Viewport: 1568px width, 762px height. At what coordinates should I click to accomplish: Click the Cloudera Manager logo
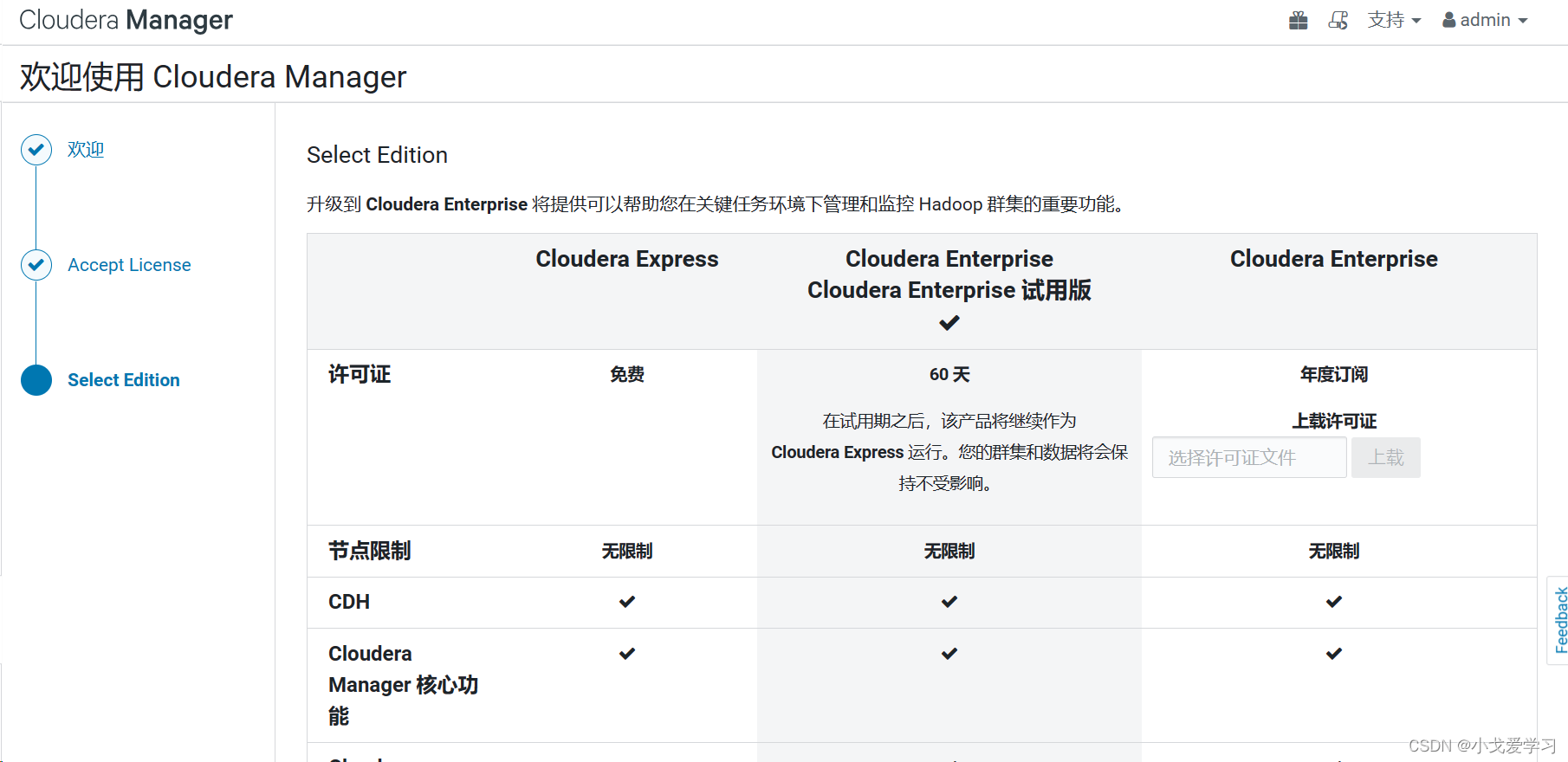coord(126,20)
